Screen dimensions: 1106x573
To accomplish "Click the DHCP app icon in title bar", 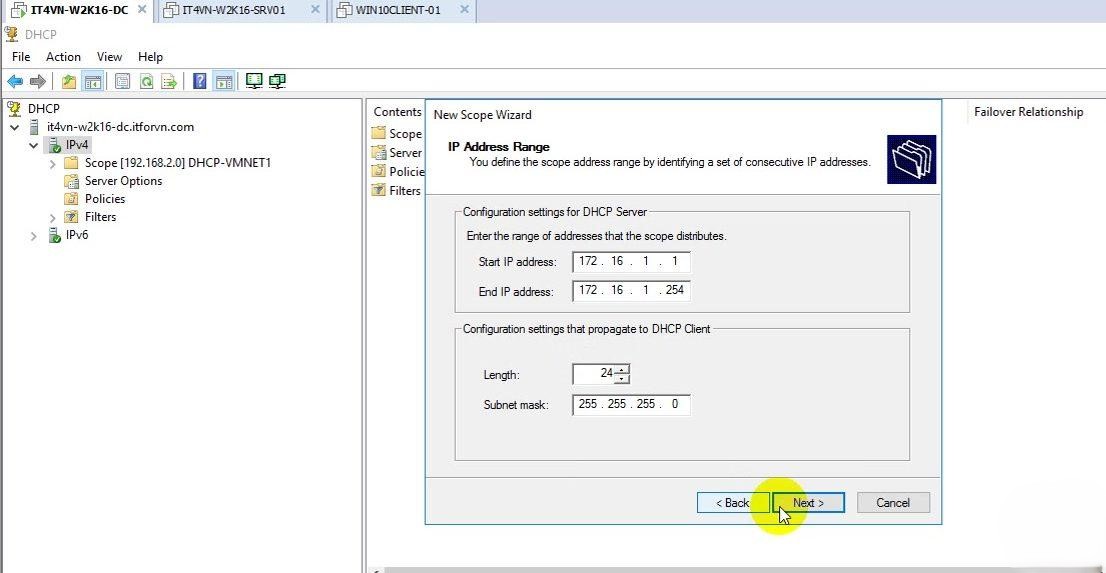I will click(x=11, y=35).
